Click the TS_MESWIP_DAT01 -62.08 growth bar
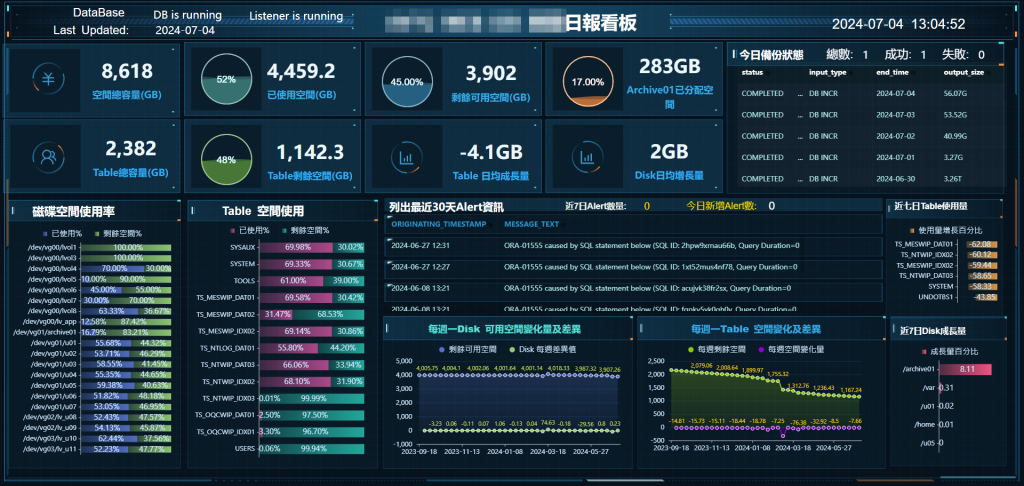This screenshot has height=486, width=1024. click(984, 244)
